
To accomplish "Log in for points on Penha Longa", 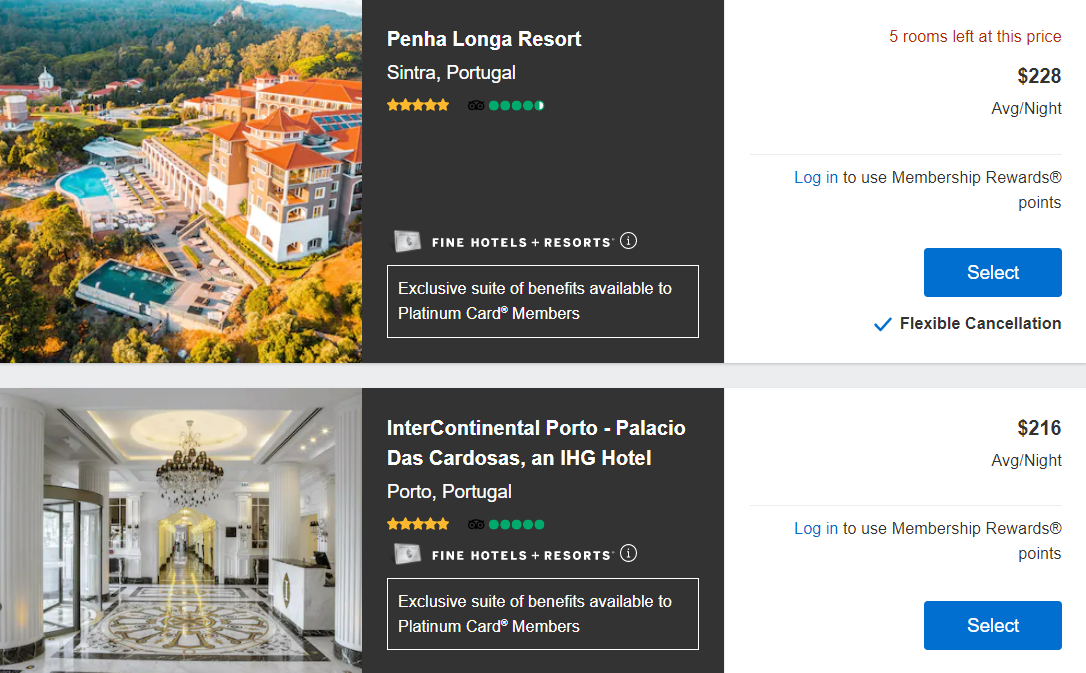I will [x=815, y=178].
